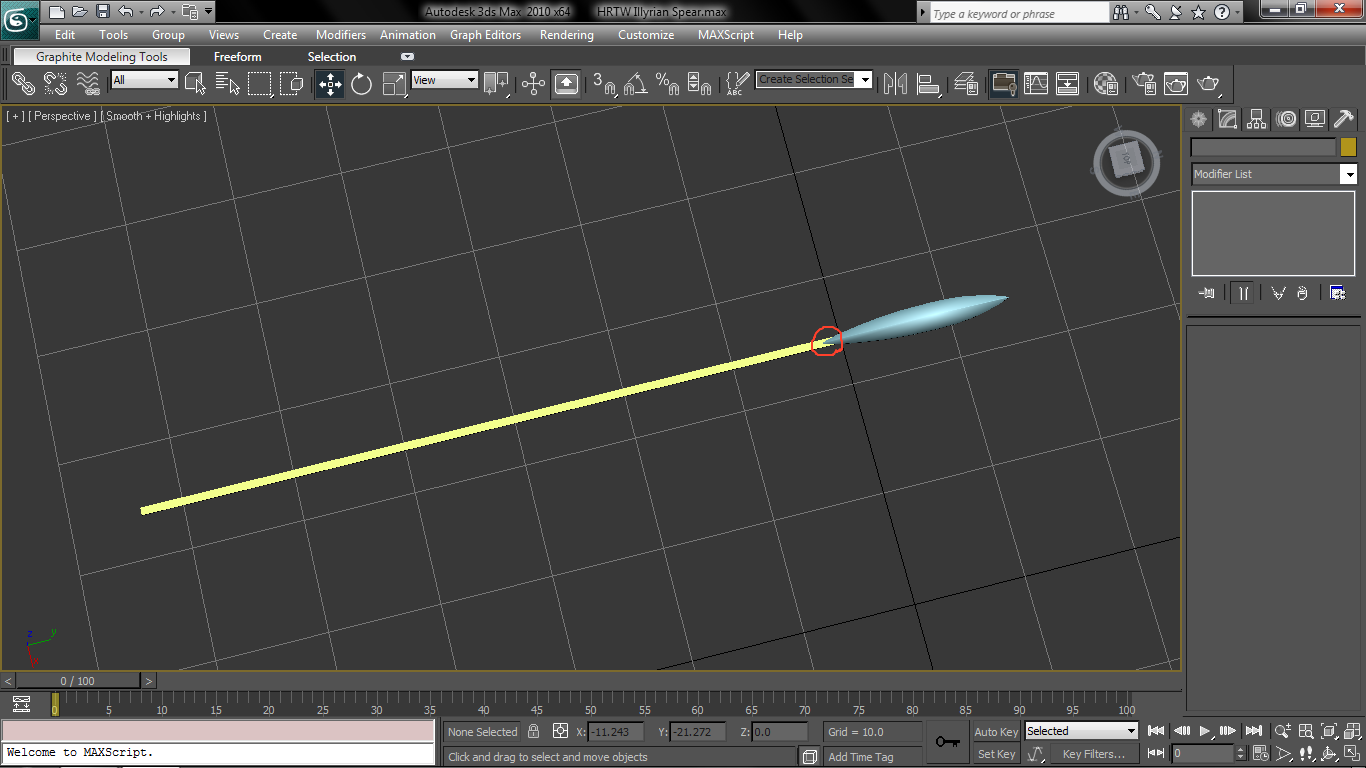Open the MAXScript menu

coord(726,34)
